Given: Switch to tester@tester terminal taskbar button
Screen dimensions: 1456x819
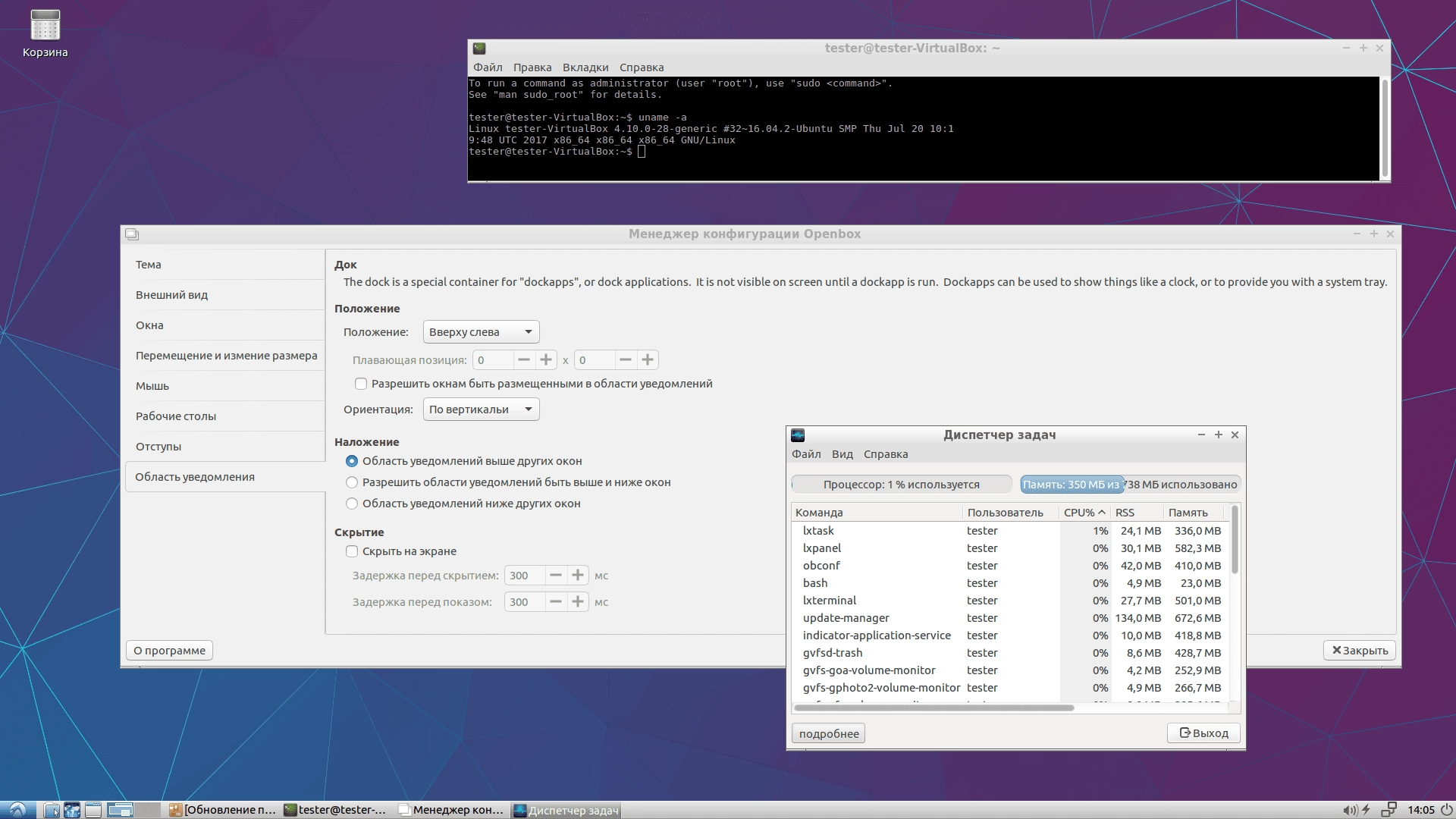Looking at the screenshot, I should click(337, 810).
